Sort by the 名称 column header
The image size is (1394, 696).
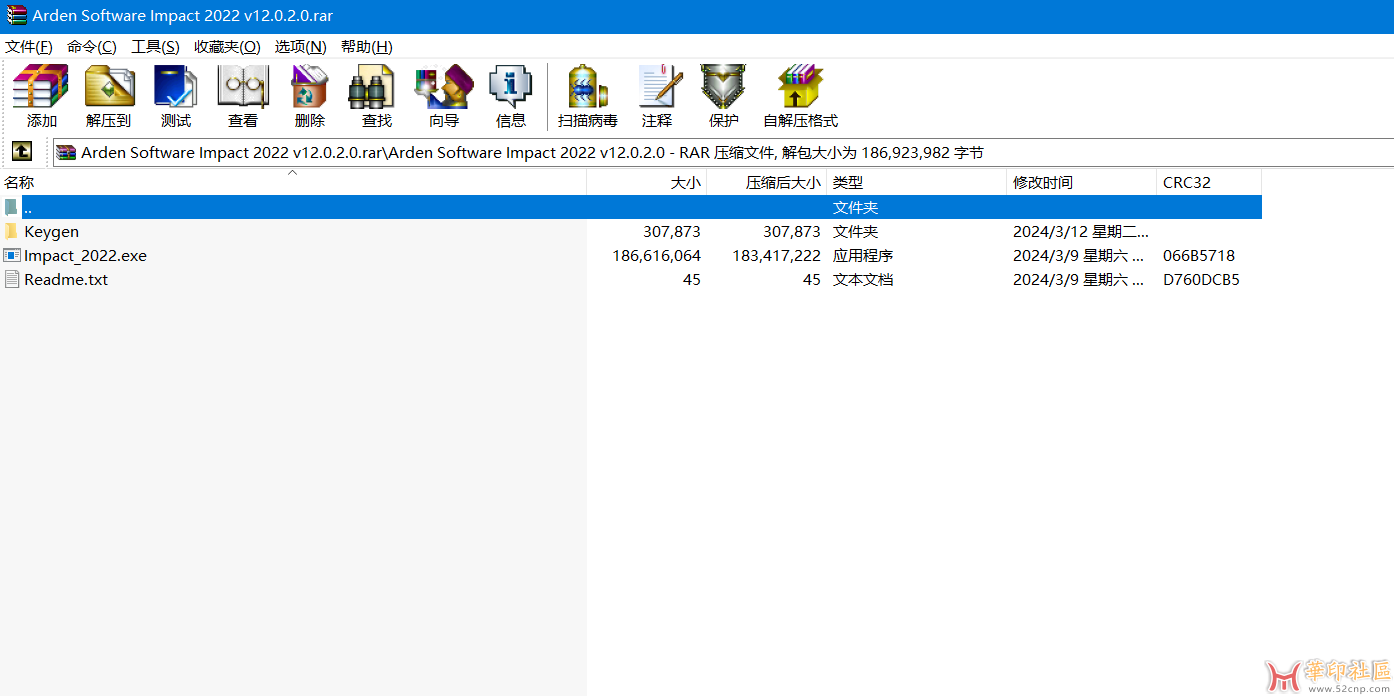click(293, 182)
